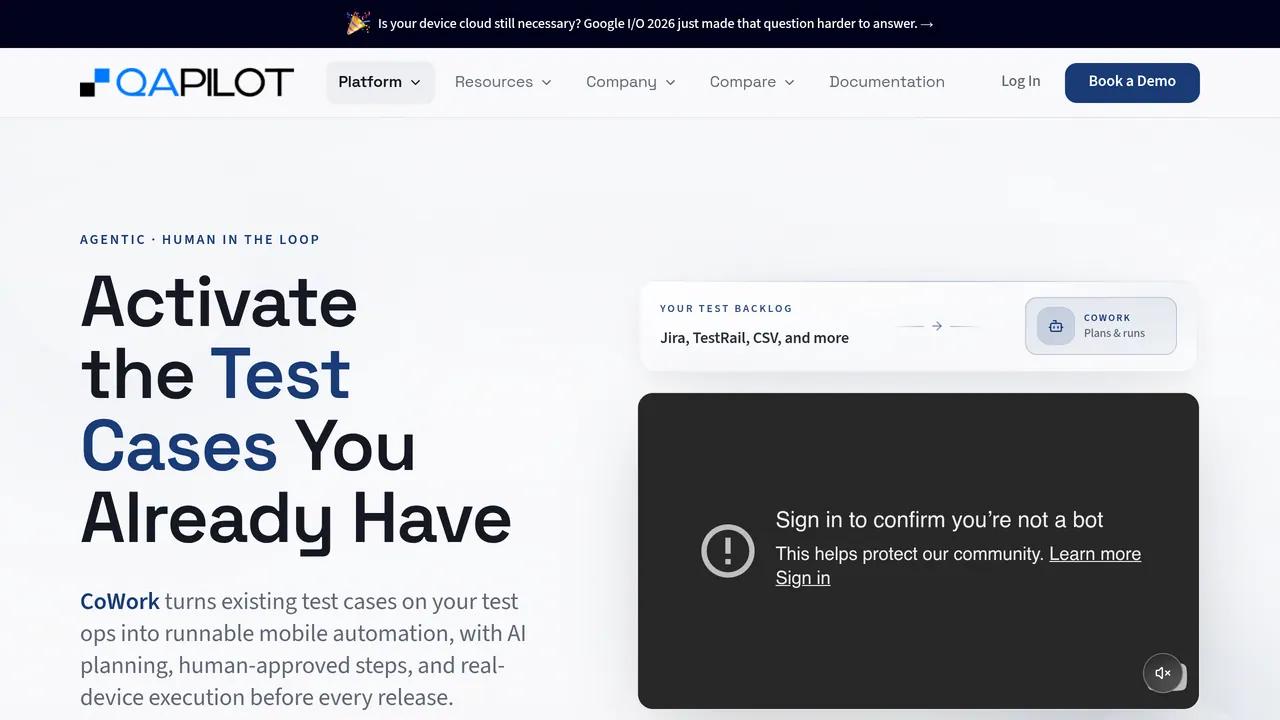Click the CoWork robot icon
1280x720 pixels.
click(1056, 326)
